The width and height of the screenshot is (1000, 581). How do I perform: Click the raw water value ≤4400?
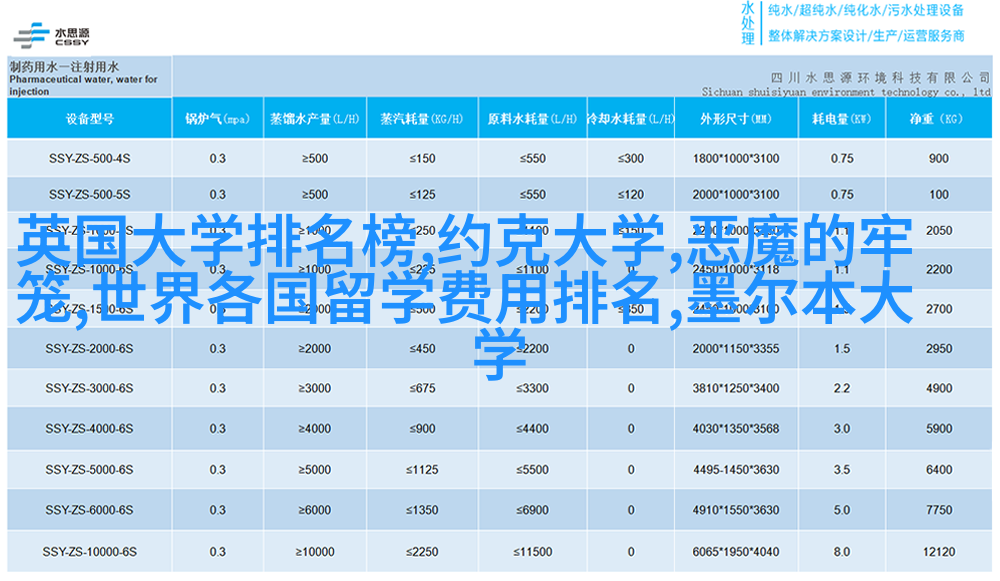click(x=533, y=429)
